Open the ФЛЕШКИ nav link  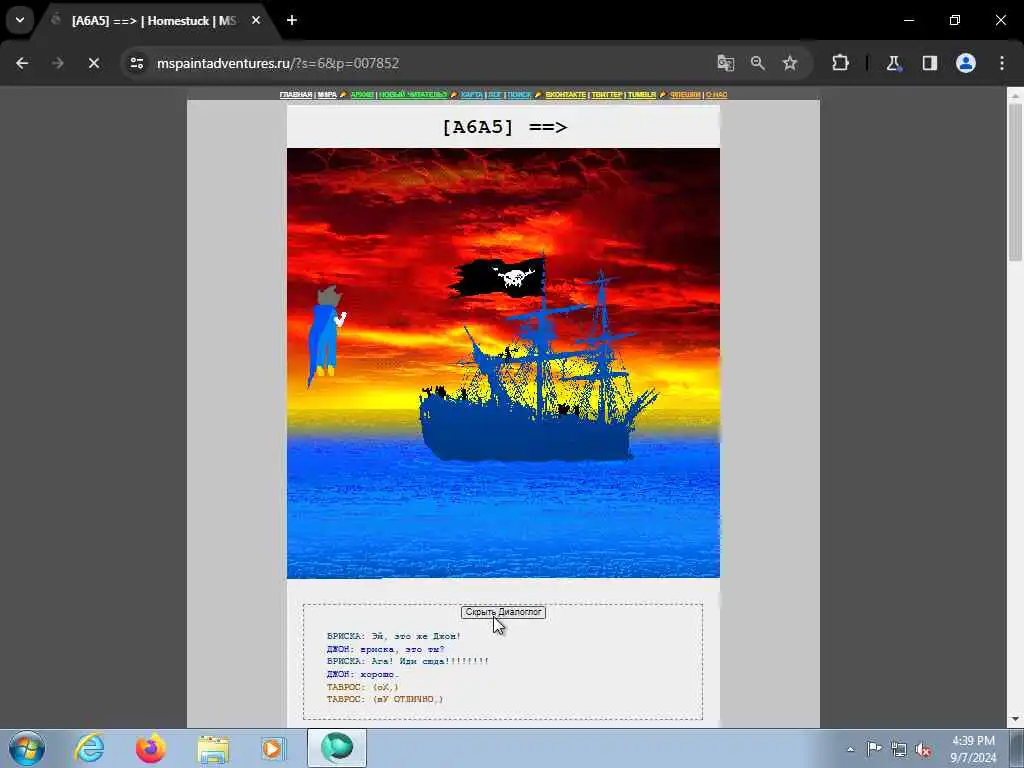(685, 95)
